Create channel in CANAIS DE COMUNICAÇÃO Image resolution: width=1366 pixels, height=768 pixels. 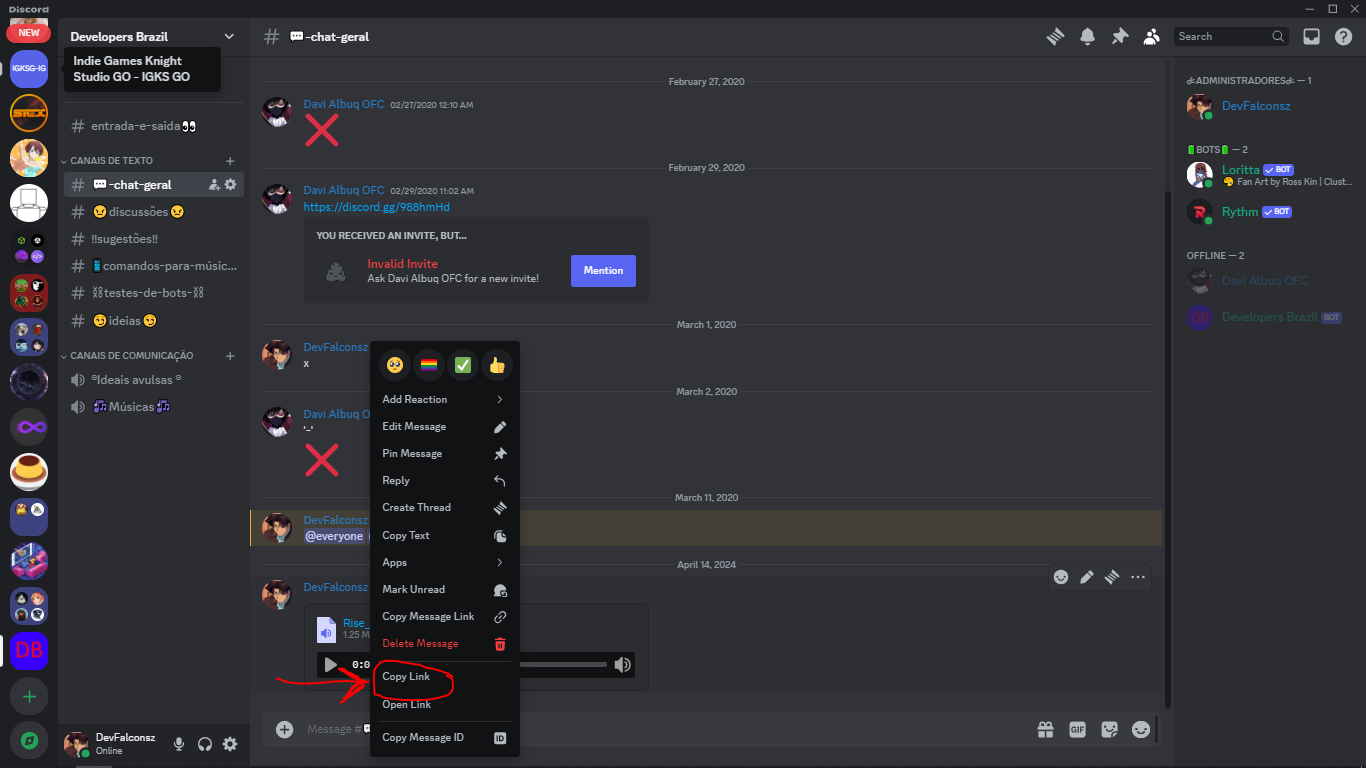point(230,356)
